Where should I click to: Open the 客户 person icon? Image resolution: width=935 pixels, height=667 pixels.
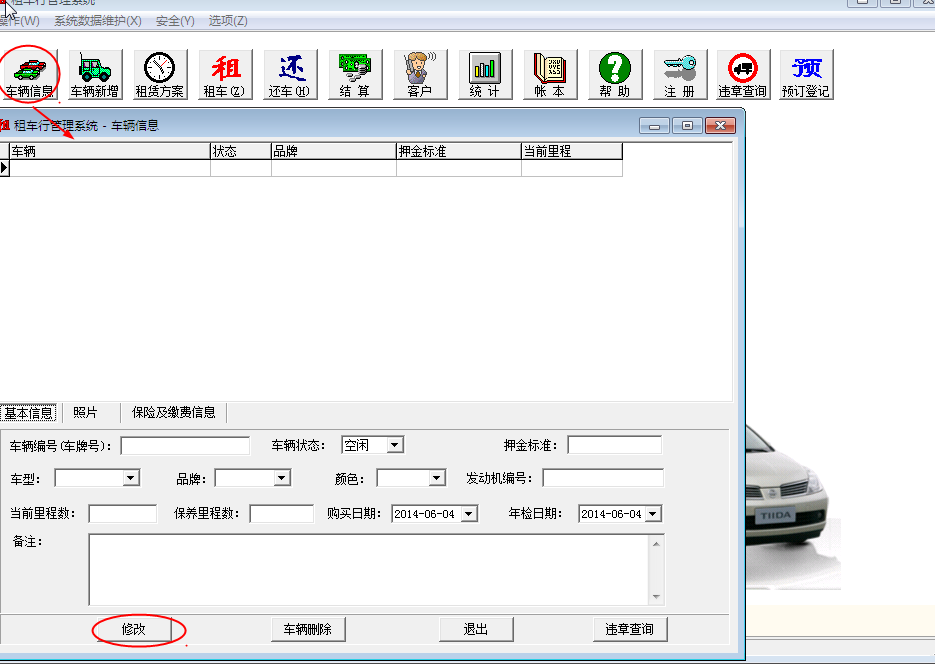420,75
